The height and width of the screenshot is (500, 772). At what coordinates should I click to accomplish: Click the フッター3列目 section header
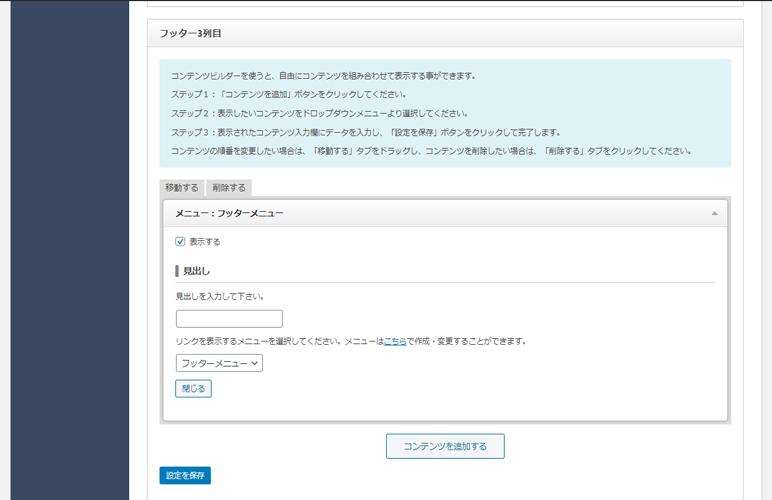(x=190, y=33)
